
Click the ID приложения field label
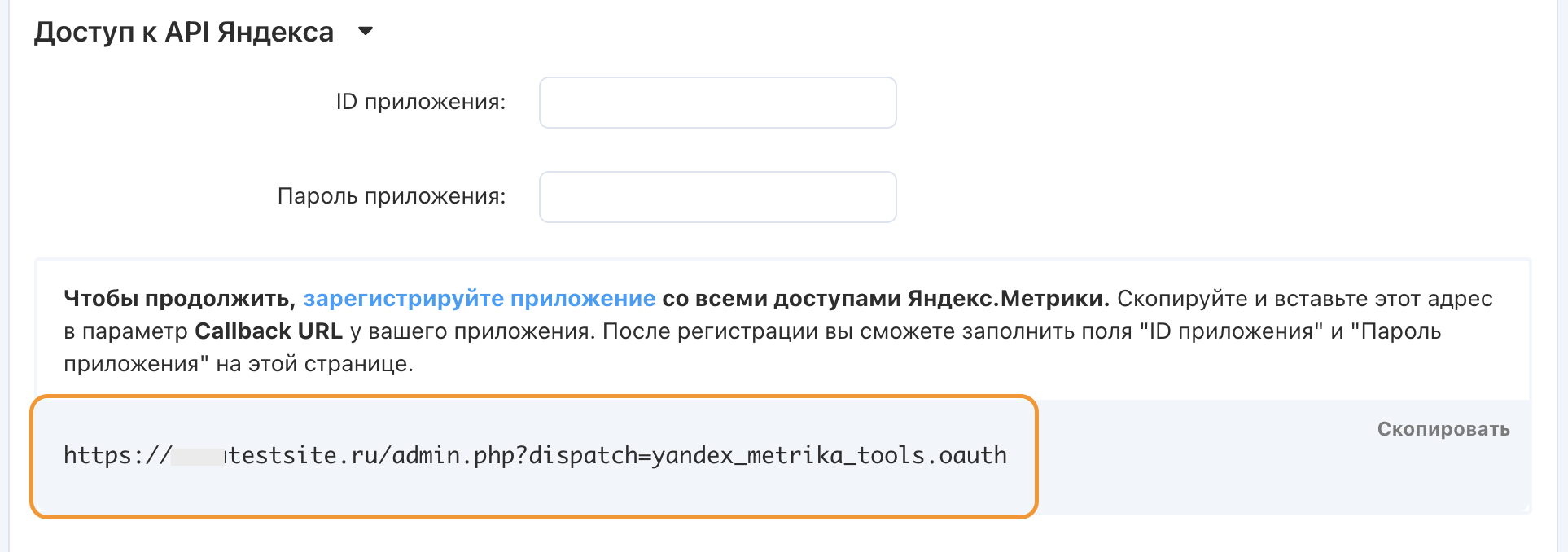(420, 103)
